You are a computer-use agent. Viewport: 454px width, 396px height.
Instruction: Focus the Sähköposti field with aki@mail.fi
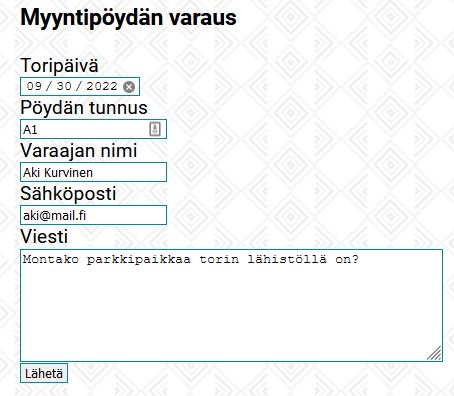[x=93, y=215]
